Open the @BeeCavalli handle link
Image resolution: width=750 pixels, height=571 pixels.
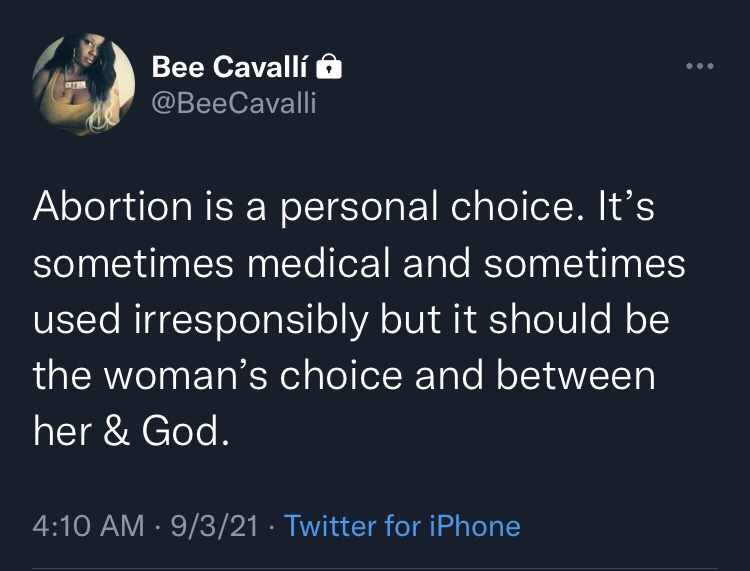pos(233,102)
